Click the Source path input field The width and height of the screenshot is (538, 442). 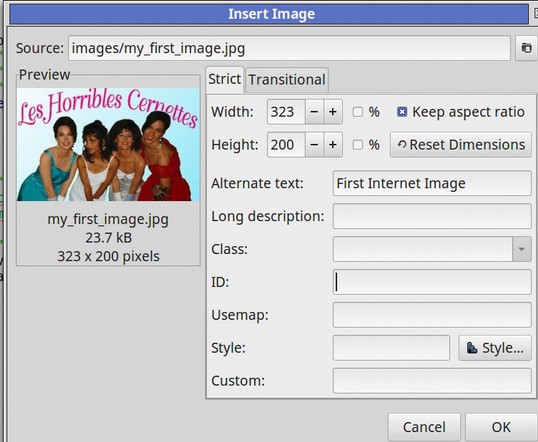pos(289,48)
